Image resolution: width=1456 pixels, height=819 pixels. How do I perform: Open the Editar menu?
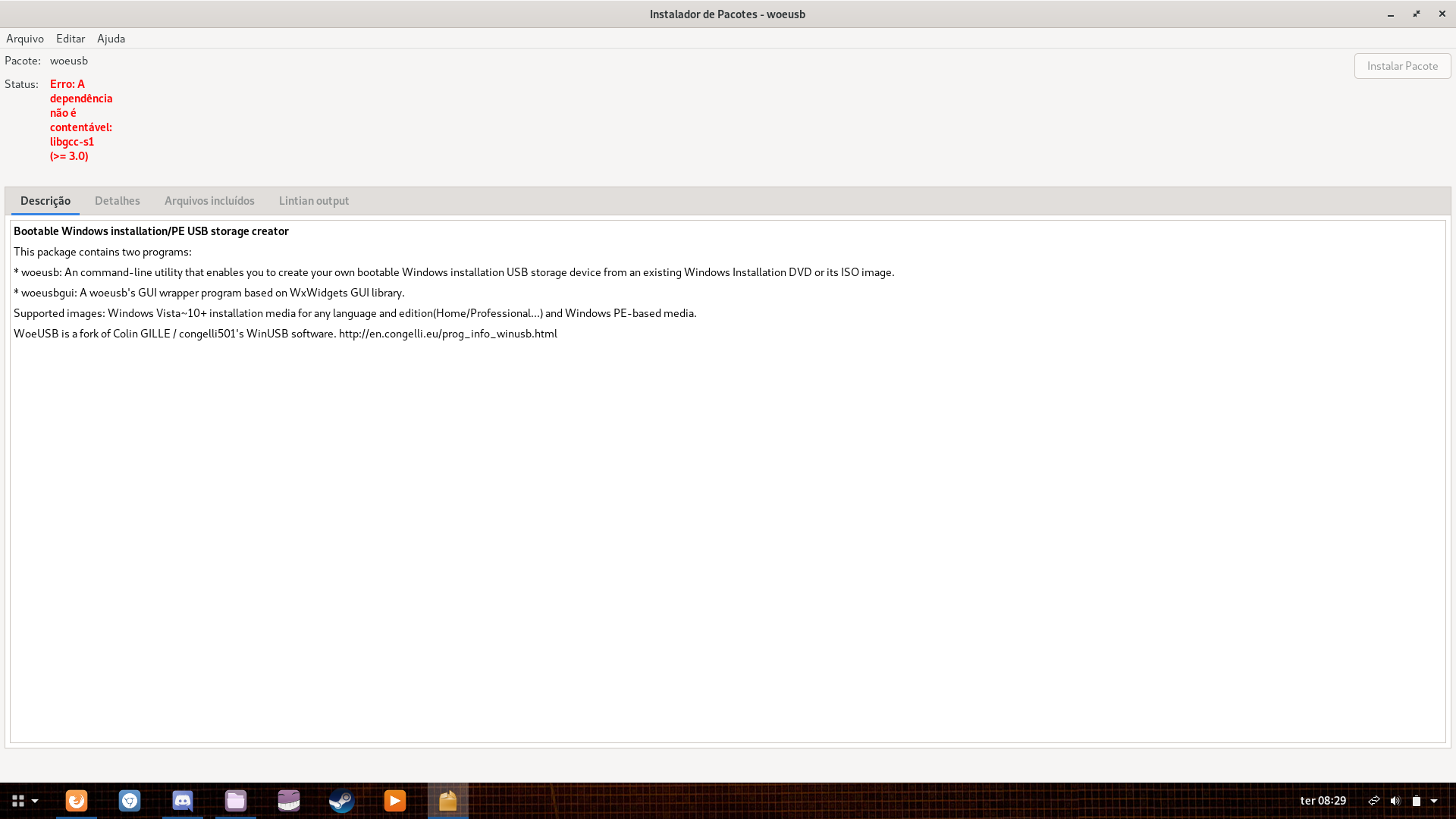pyautogui.click(x=71, y=39)
